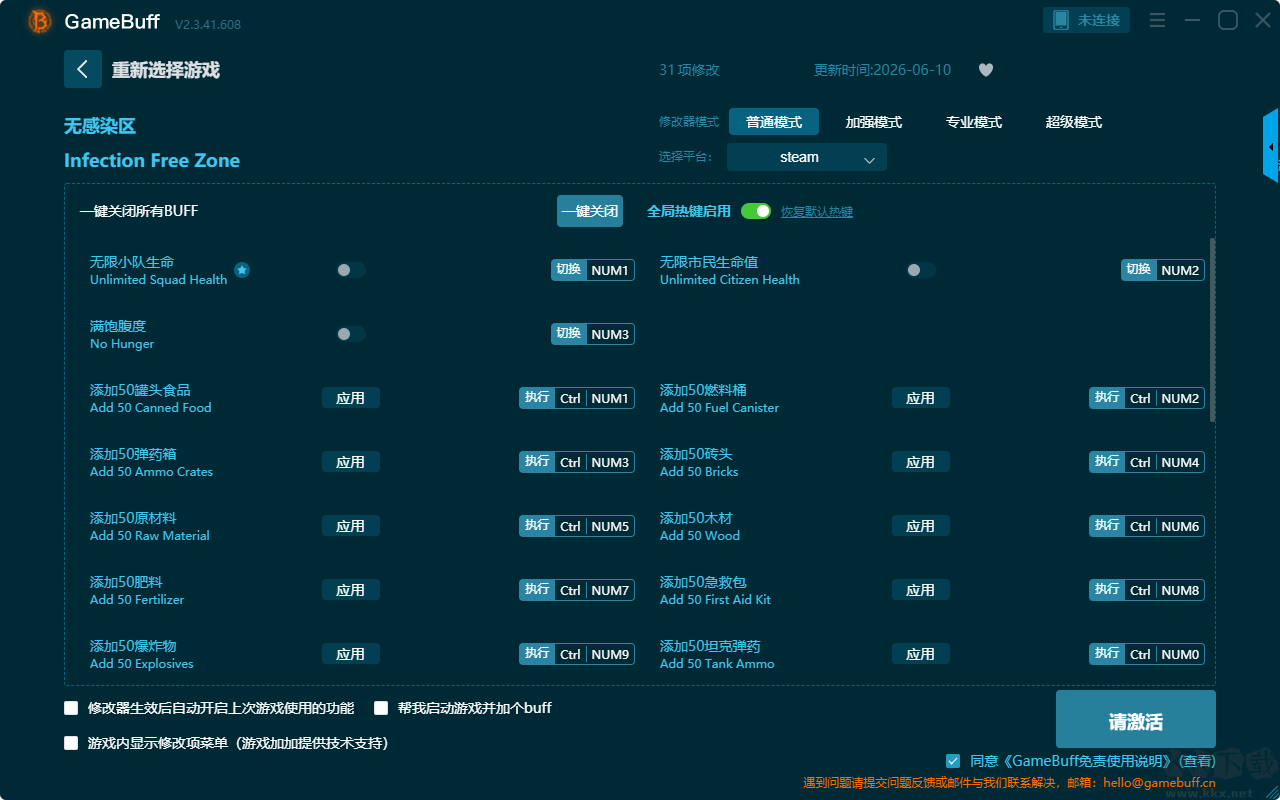
Task: Switch to 超级模式 mode tab
Action: (1074, 122)
